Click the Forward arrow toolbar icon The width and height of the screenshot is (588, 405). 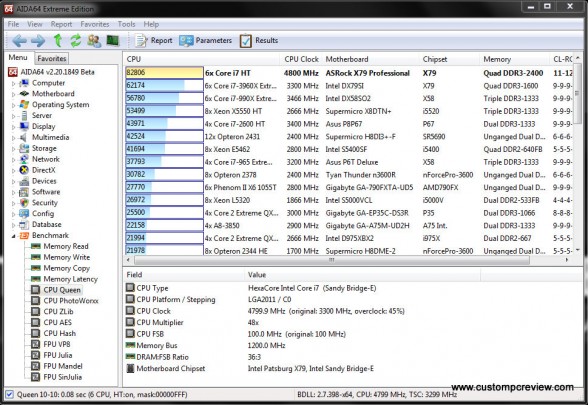click(x=38, y=40)
